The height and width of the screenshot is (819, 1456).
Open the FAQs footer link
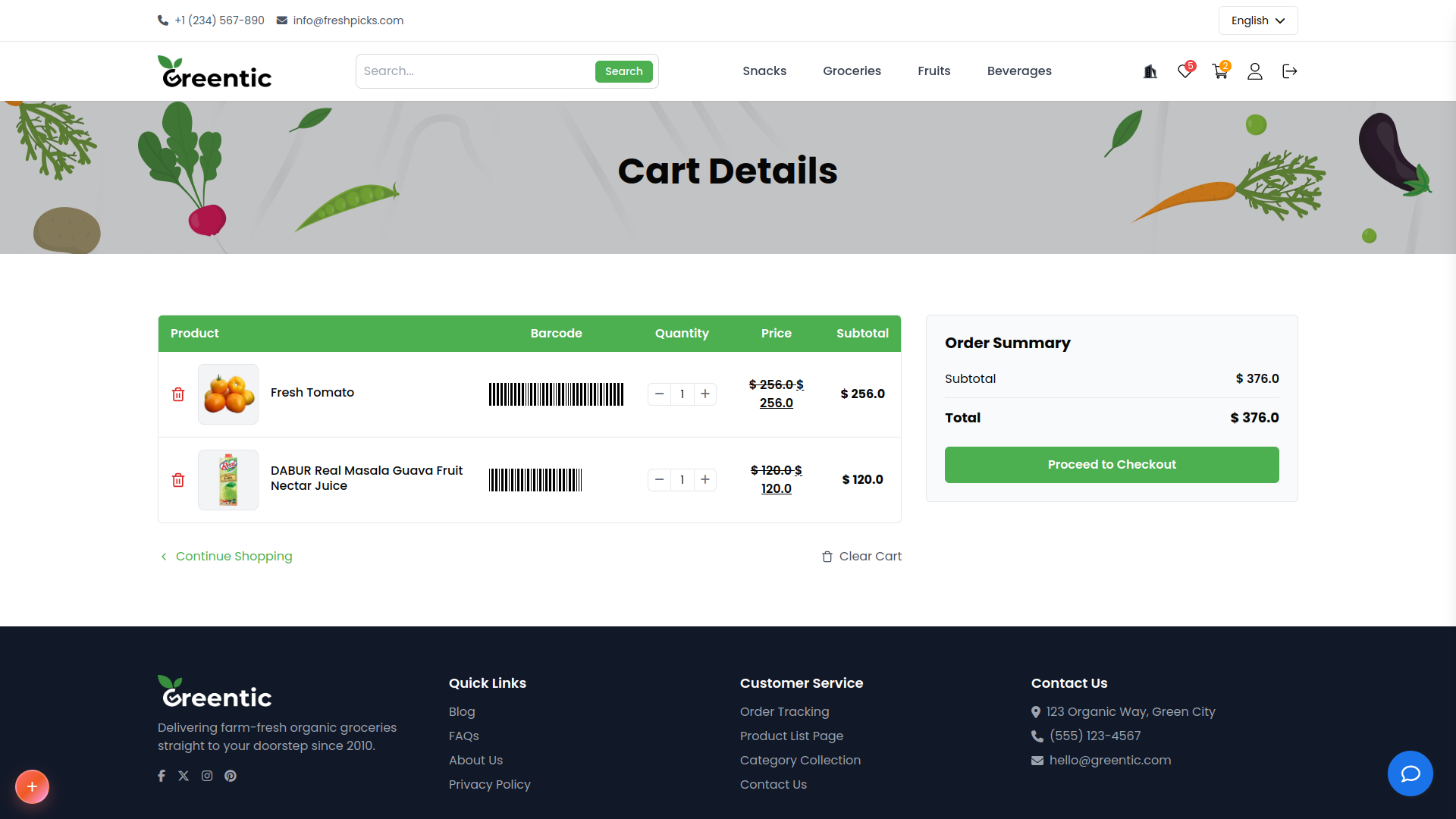point(464,736)
